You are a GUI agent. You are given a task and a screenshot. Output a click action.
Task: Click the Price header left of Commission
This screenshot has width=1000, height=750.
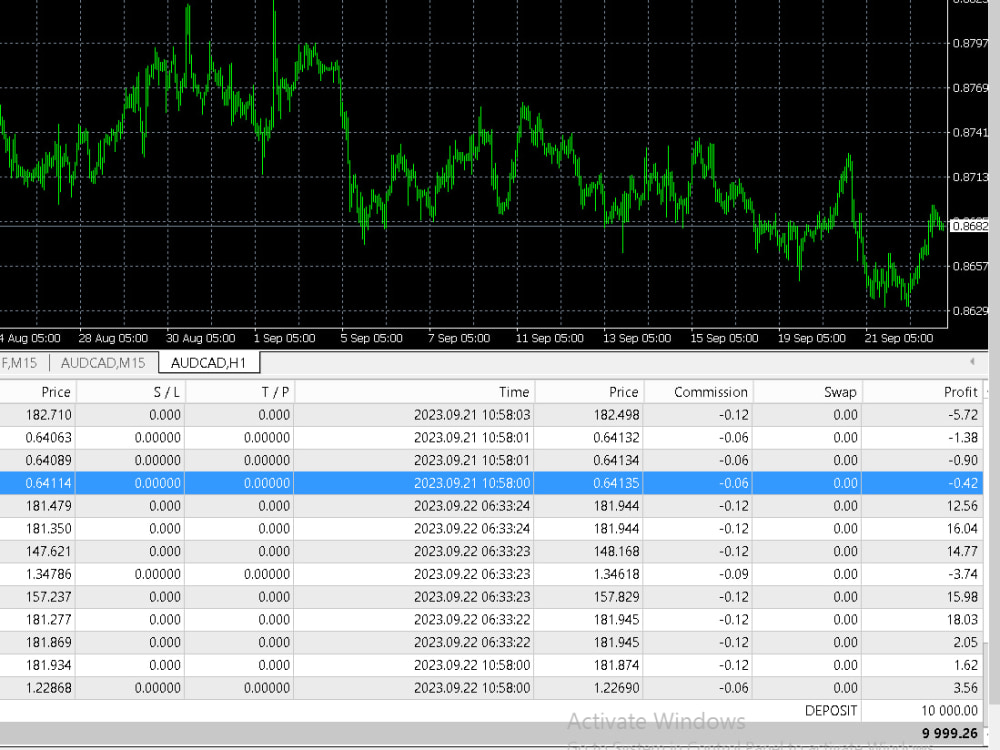click(x=589, y=392)
